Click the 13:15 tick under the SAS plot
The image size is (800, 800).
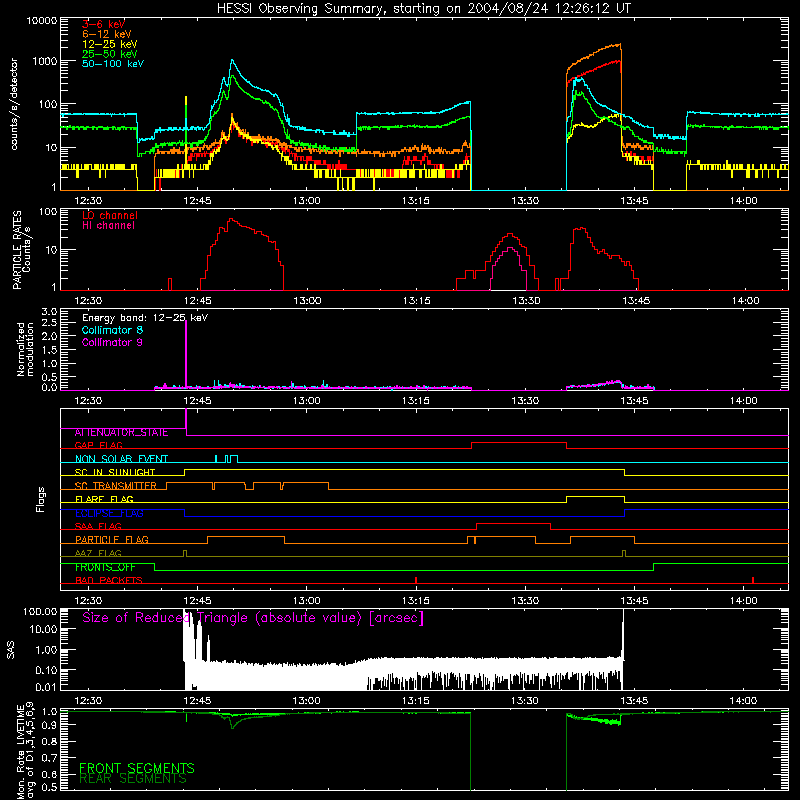point(416,701)
